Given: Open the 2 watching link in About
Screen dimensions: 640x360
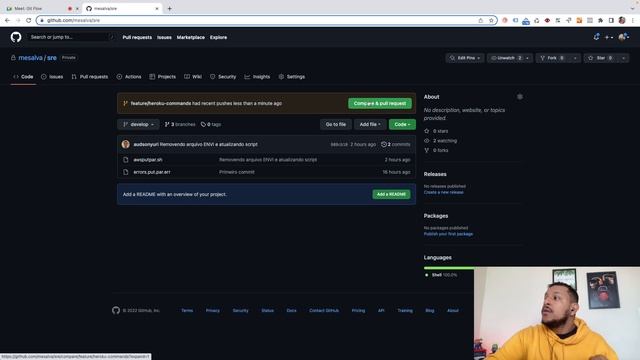Looking at the screenshot, I should [x=441, y=140].
